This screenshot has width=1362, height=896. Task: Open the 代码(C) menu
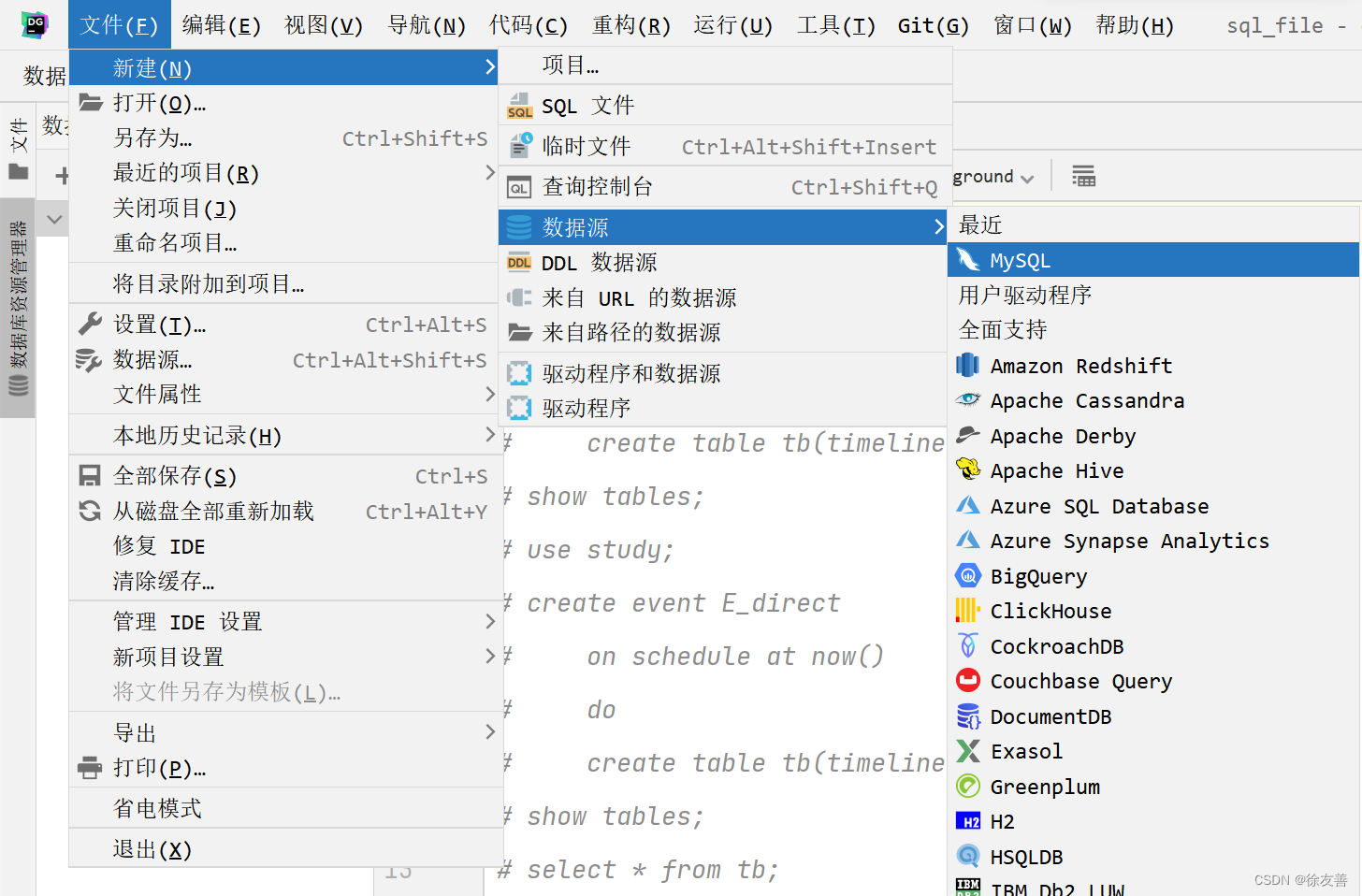[x=529, y=25]
